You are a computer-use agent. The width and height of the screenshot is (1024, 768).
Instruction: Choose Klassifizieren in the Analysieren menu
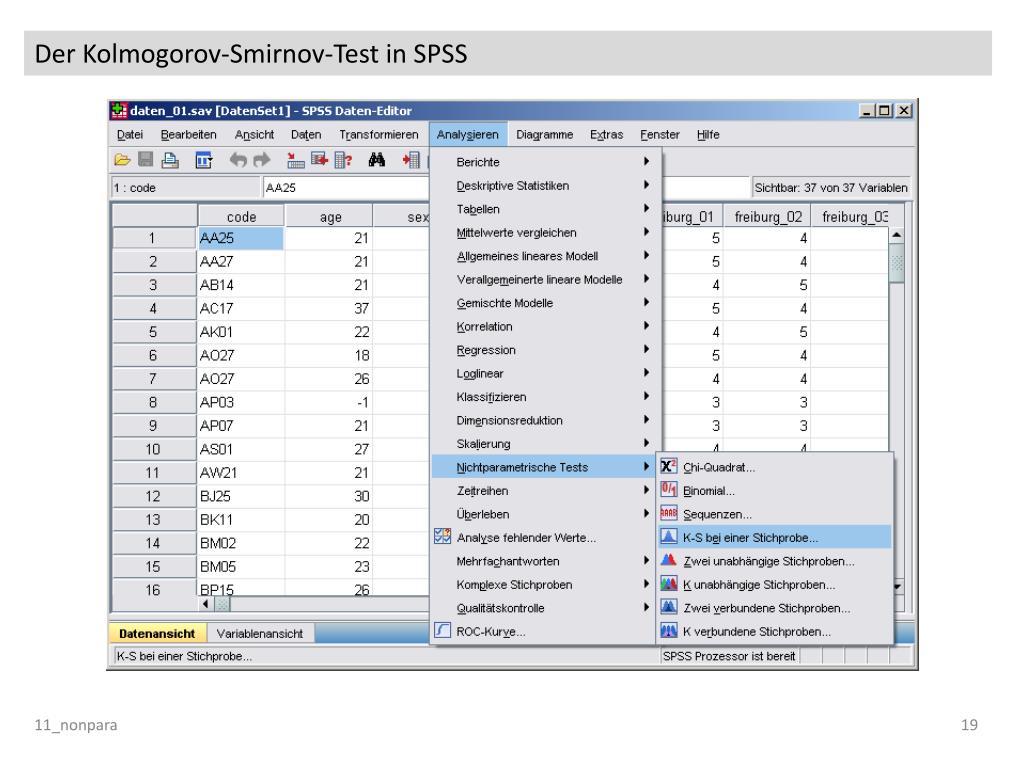[545, 397]
